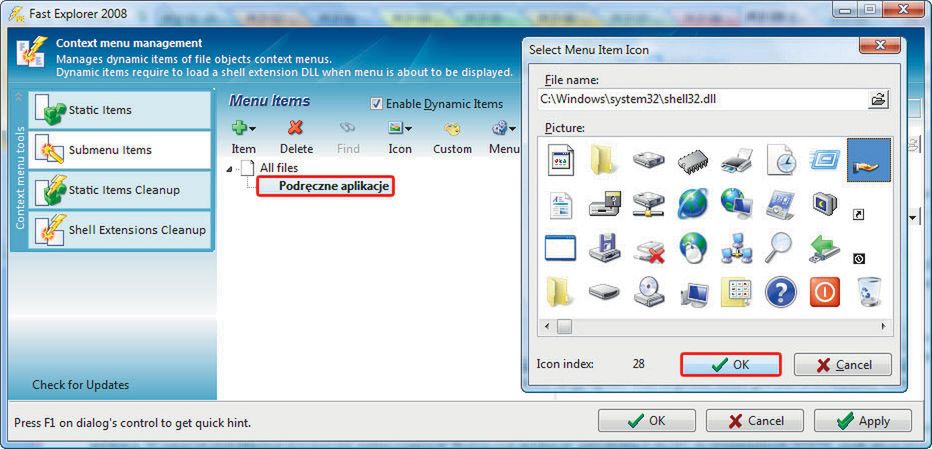Select the program document icon with colored dots
Image resolution: width=932 pixels, height=449 pixels.
[561, 159]
